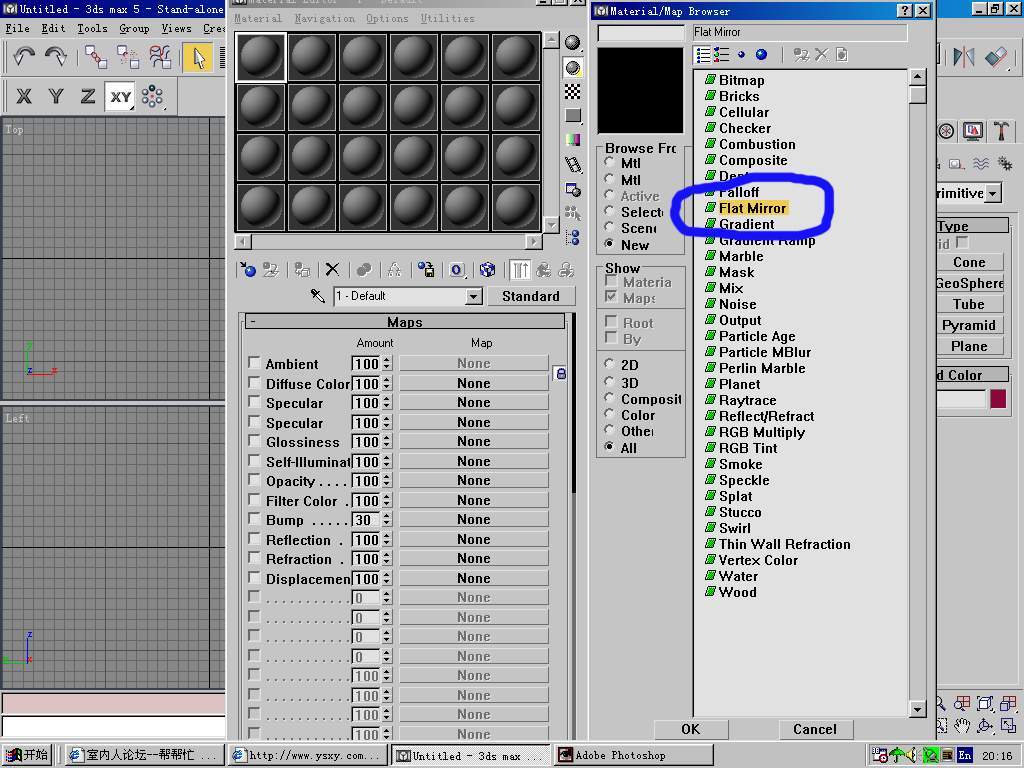Click the XY plane restrict button
The height and width of the screenshot is (768, 1024).
(120, 97)
